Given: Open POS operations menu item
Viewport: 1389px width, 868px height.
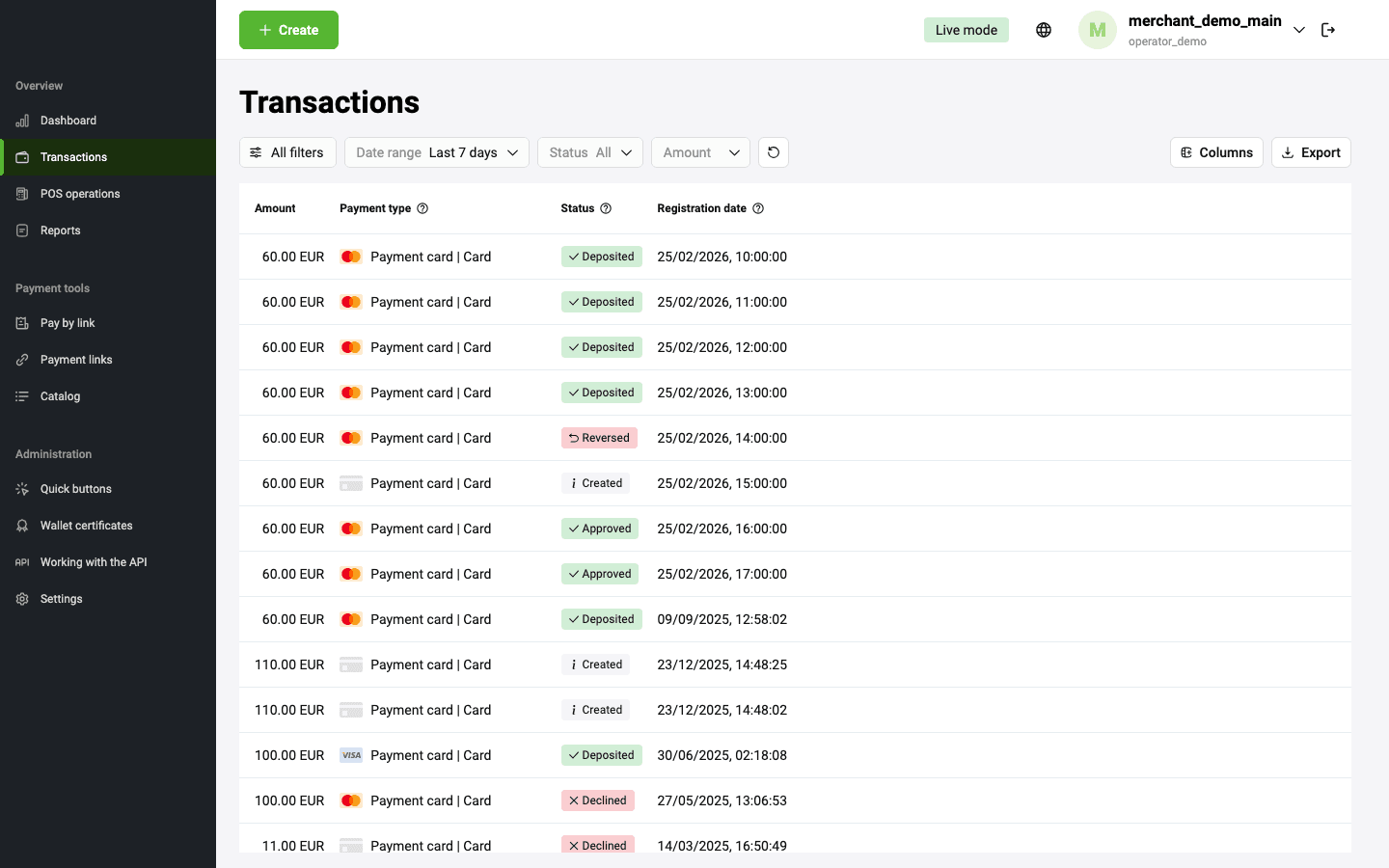Looking at the screenshot, I should [x=80, y=194].
